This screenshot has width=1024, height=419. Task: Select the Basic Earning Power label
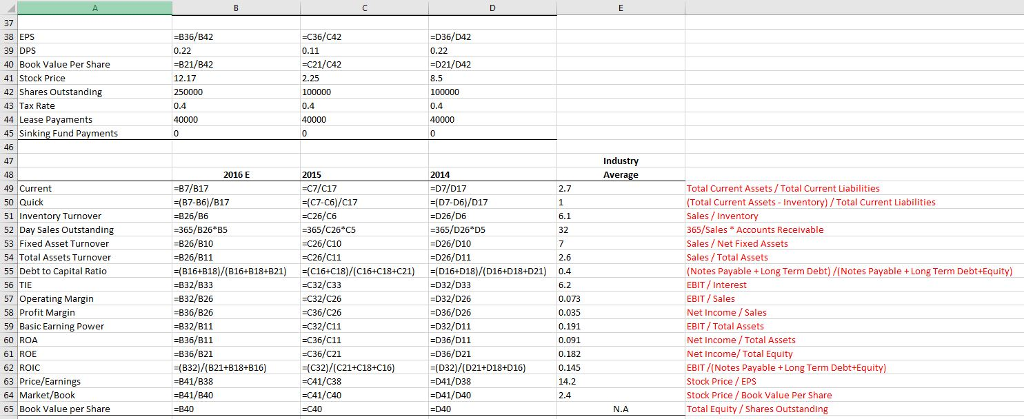(95, 326)
